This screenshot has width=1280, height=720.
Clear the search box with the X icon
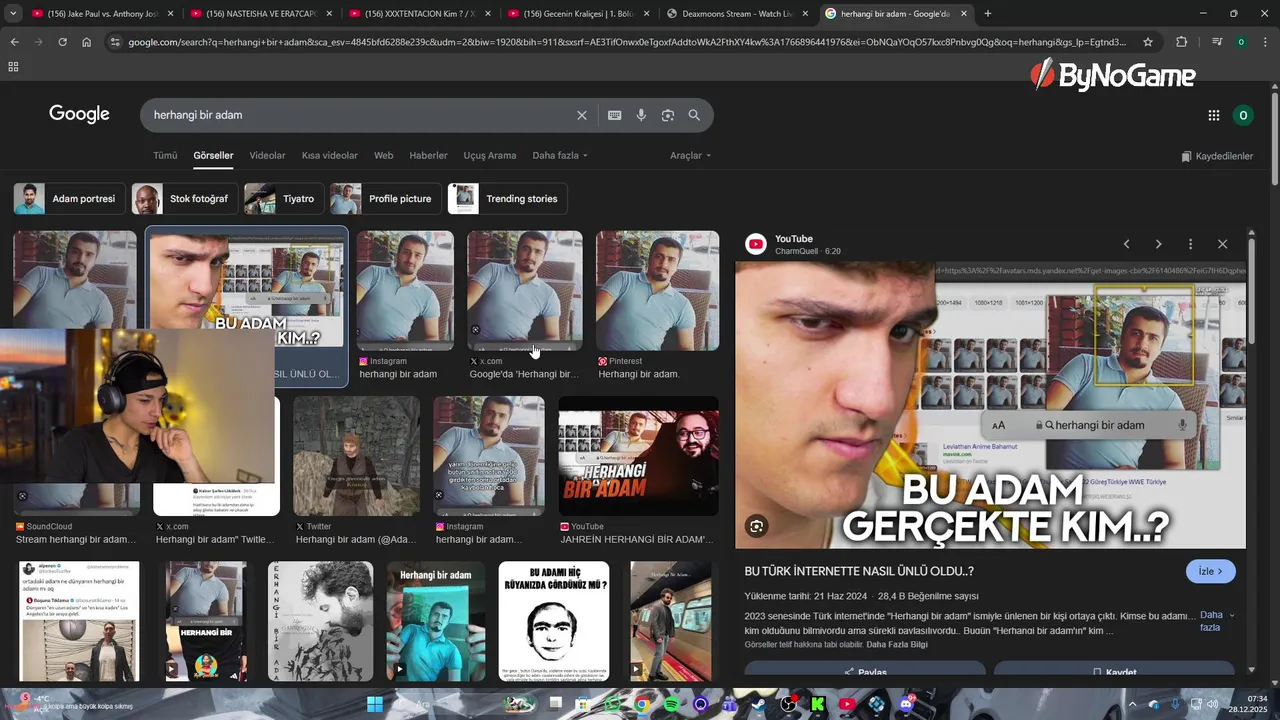[582, 115]
